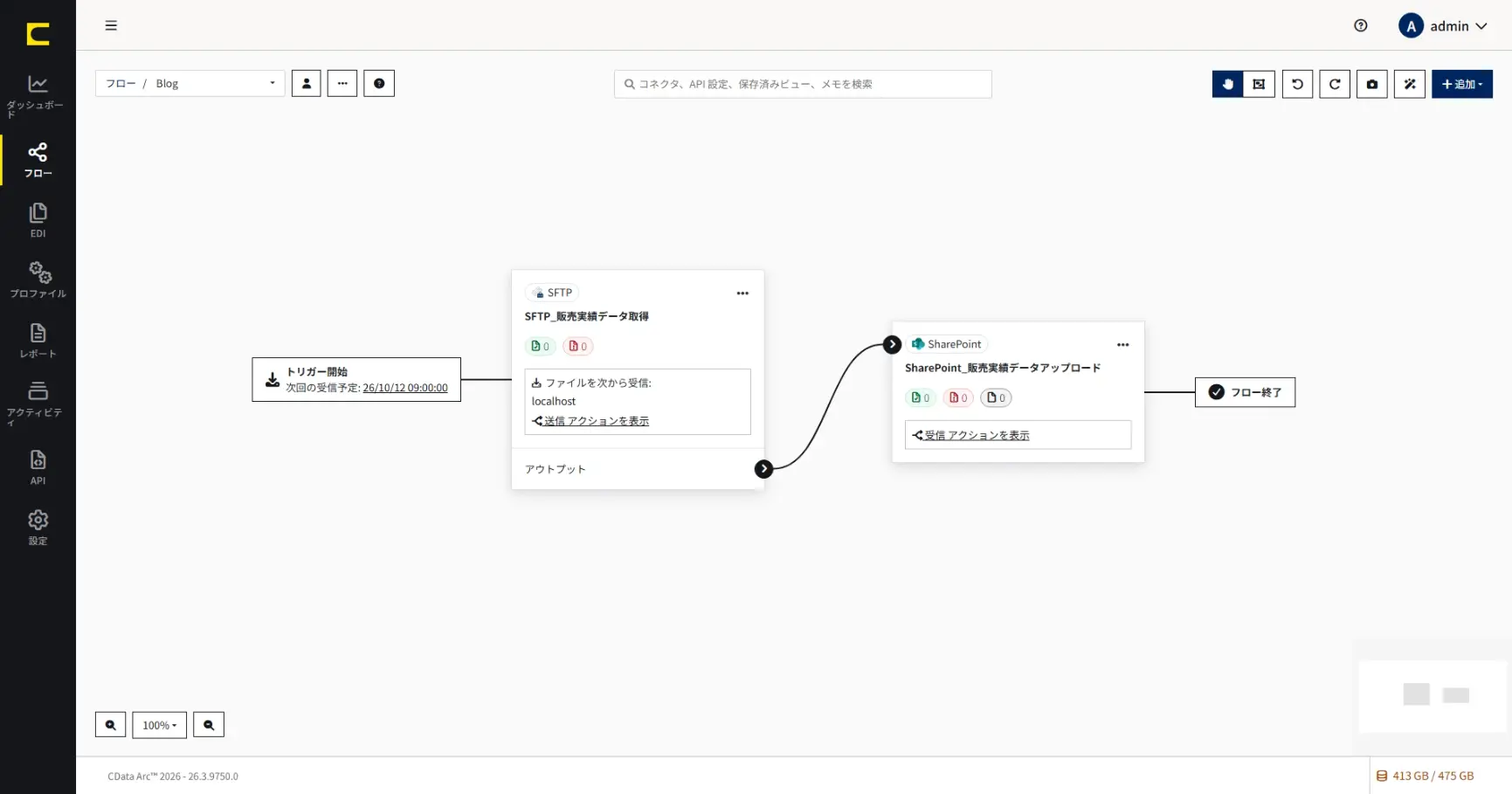Open the 100% zoom level dropdown
The height and width of the screenshot is (794, 1512).
pyautogui.click(x=159, y=725)
